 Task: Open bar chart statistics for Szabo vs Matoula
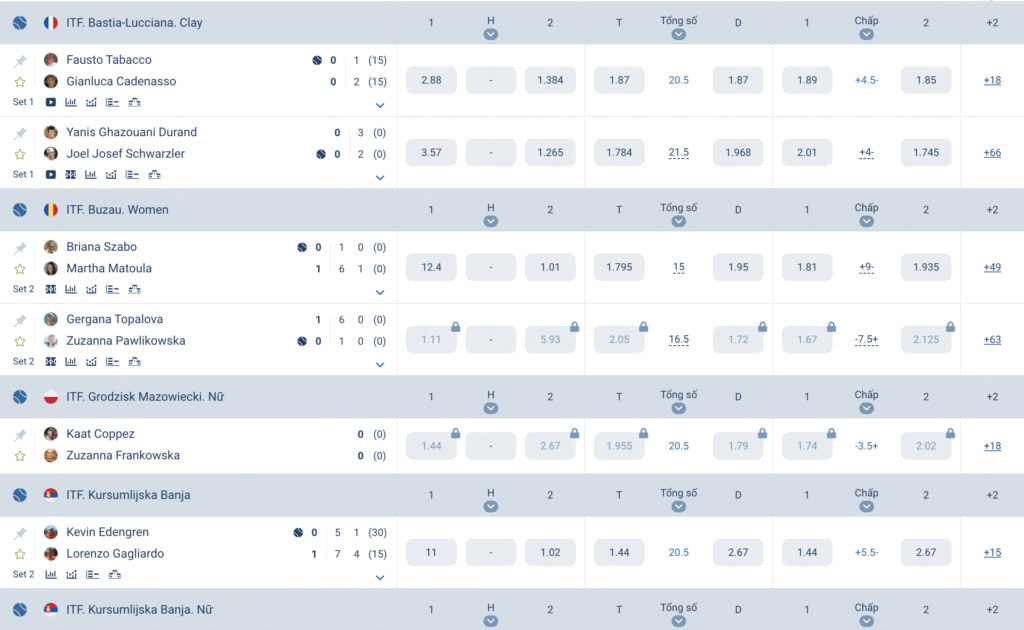71,289
